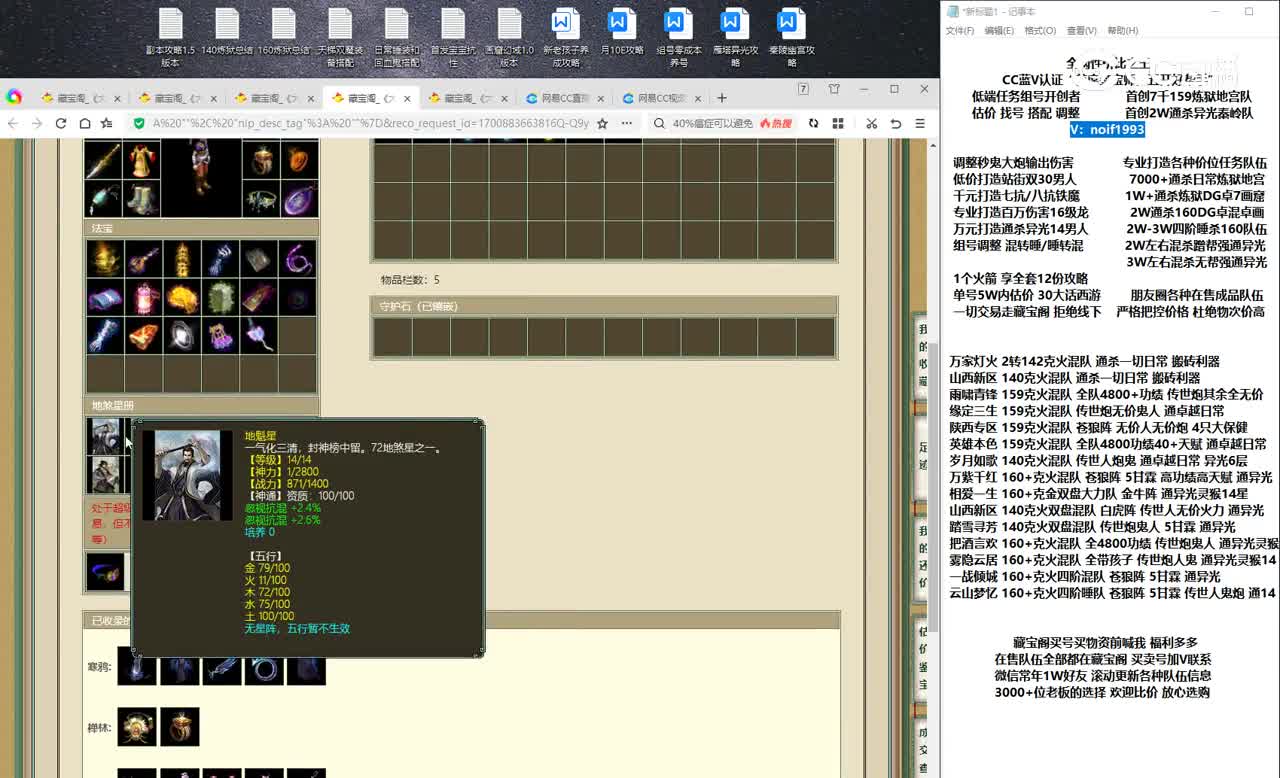Click the 一战倾城 160+克火四阶混队 line in Notepad
The height and width of the screenshot is (778, 1280).
pos(1084,576)
